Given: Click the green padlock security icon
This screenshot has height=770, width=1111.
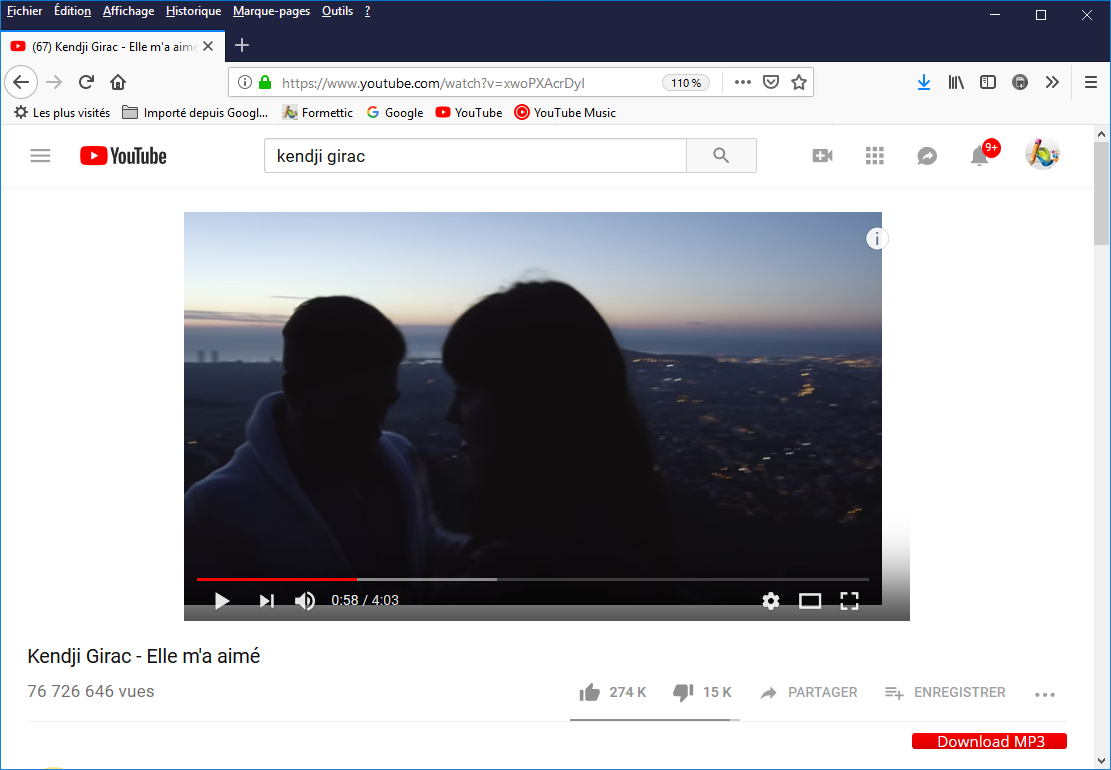Looking at the screenshot, I should pyautogui.click(x=265, y=82).
